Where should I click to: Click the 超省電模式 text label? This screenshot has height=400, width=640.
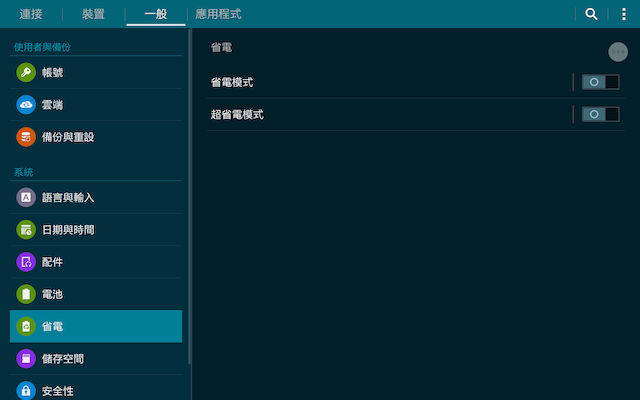[237, 115]
